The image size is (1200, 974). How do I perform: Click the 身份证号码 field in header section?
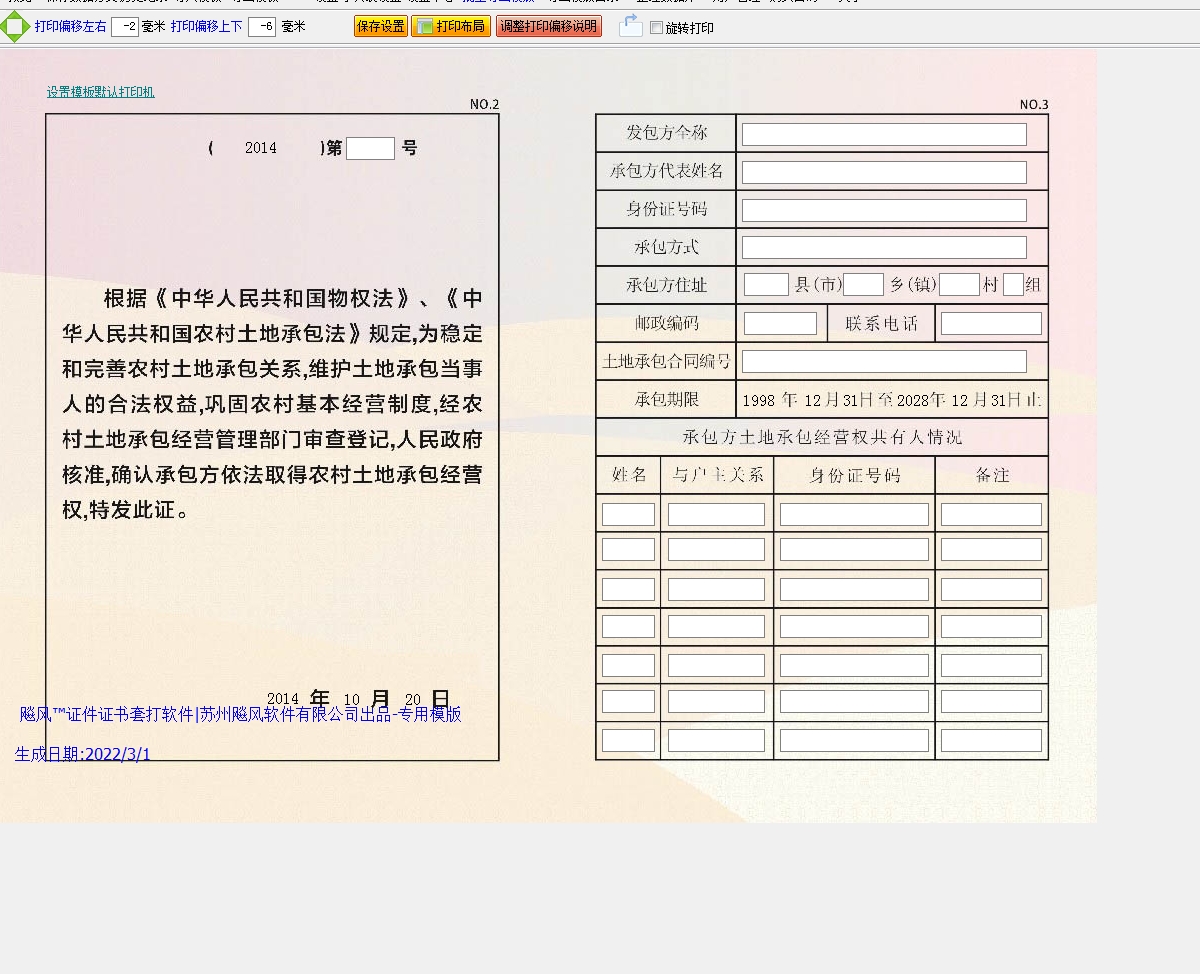[884, 210]
